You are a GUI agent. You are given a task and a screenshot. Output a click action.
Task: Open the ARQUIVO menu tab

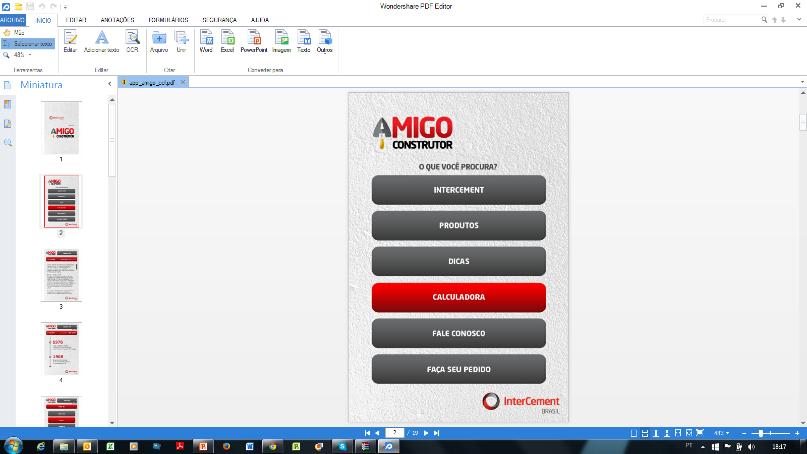pyautogui.click(x=12, y=20)
